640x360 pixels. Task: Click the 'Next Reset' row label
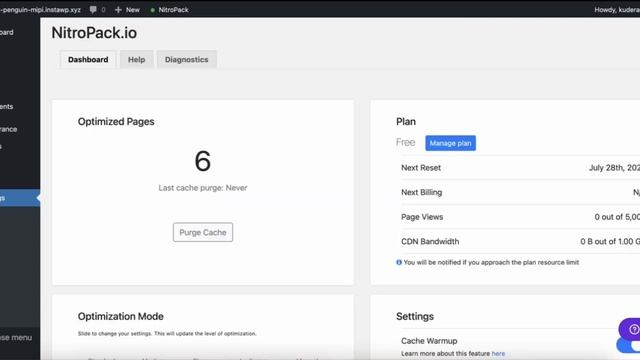[x=421, y=168]
